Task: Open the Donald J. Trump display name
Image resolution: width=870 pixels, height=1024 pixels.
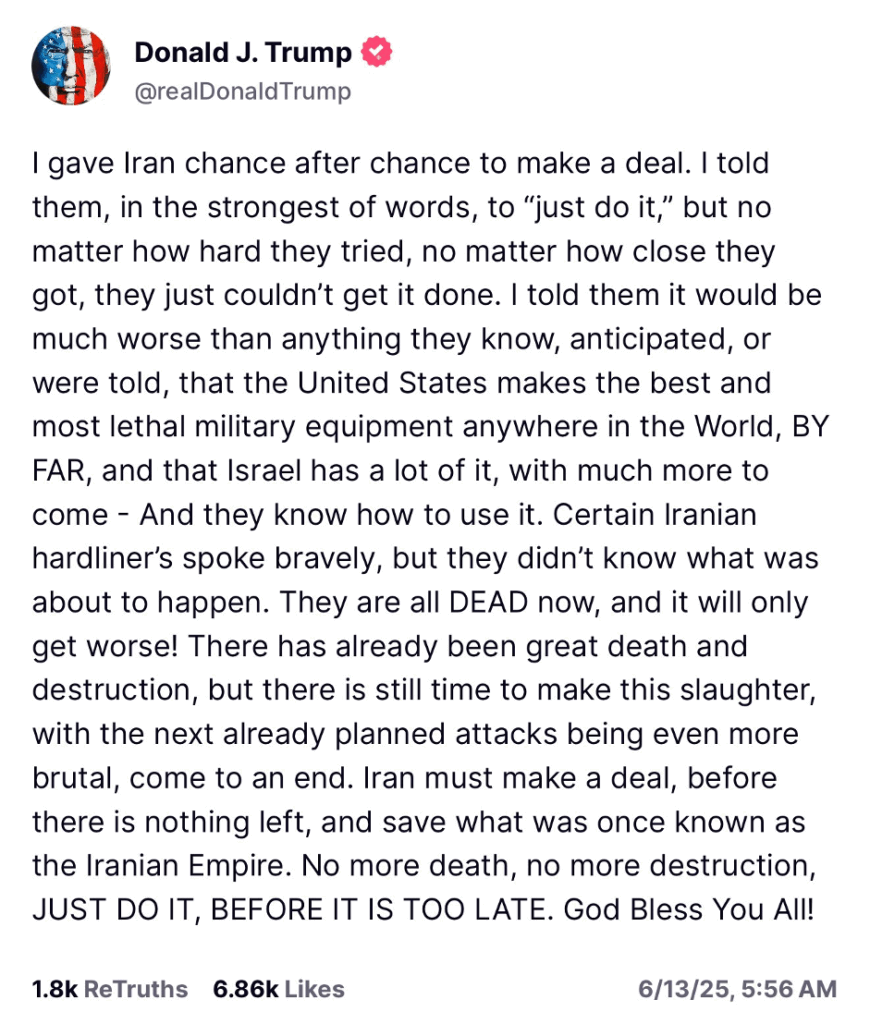Action: click(x=243, y=52)
